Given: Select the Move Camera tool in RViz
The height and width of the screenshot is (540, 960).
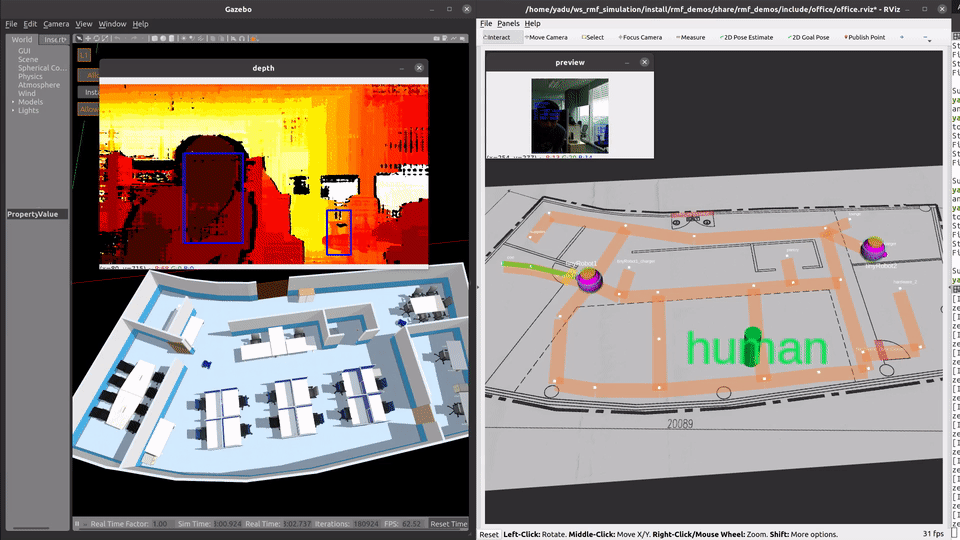Looking at the screenshot, I should (546, 37).
